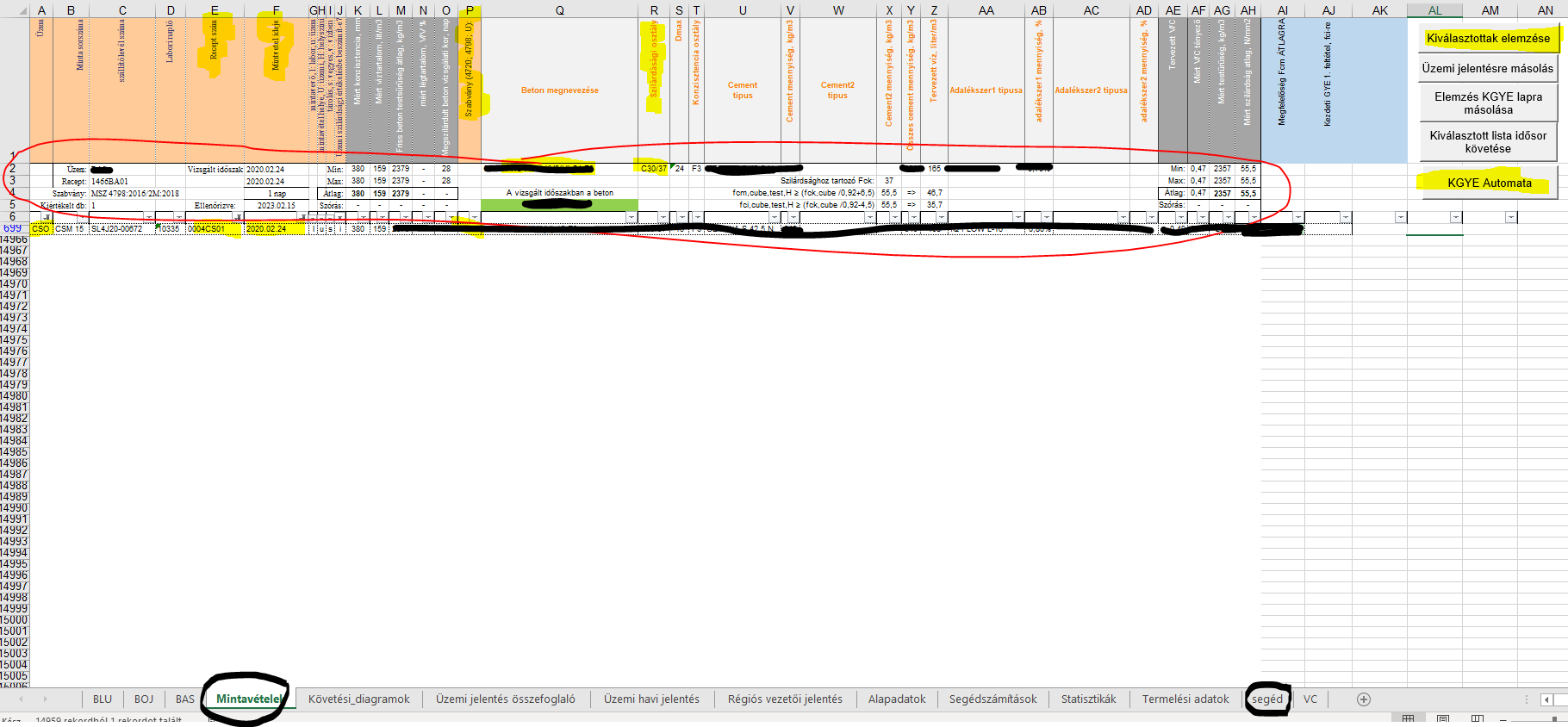This screenshot has width=1568, height=727.
Task: Open 'Régiós vezetői jelentés' sheet tab
Action: tap(785, 699)
